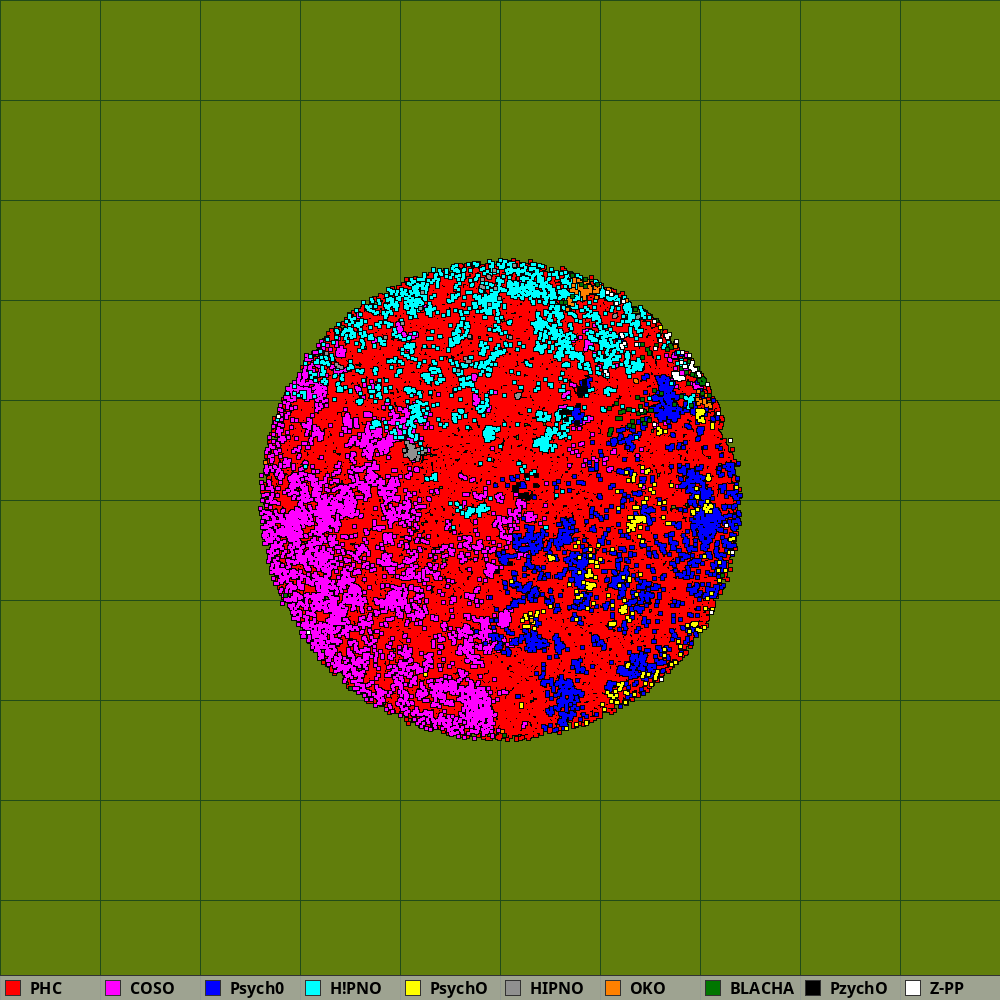
Task: Select the HIPNO label in legend
Action: [556, 988]
